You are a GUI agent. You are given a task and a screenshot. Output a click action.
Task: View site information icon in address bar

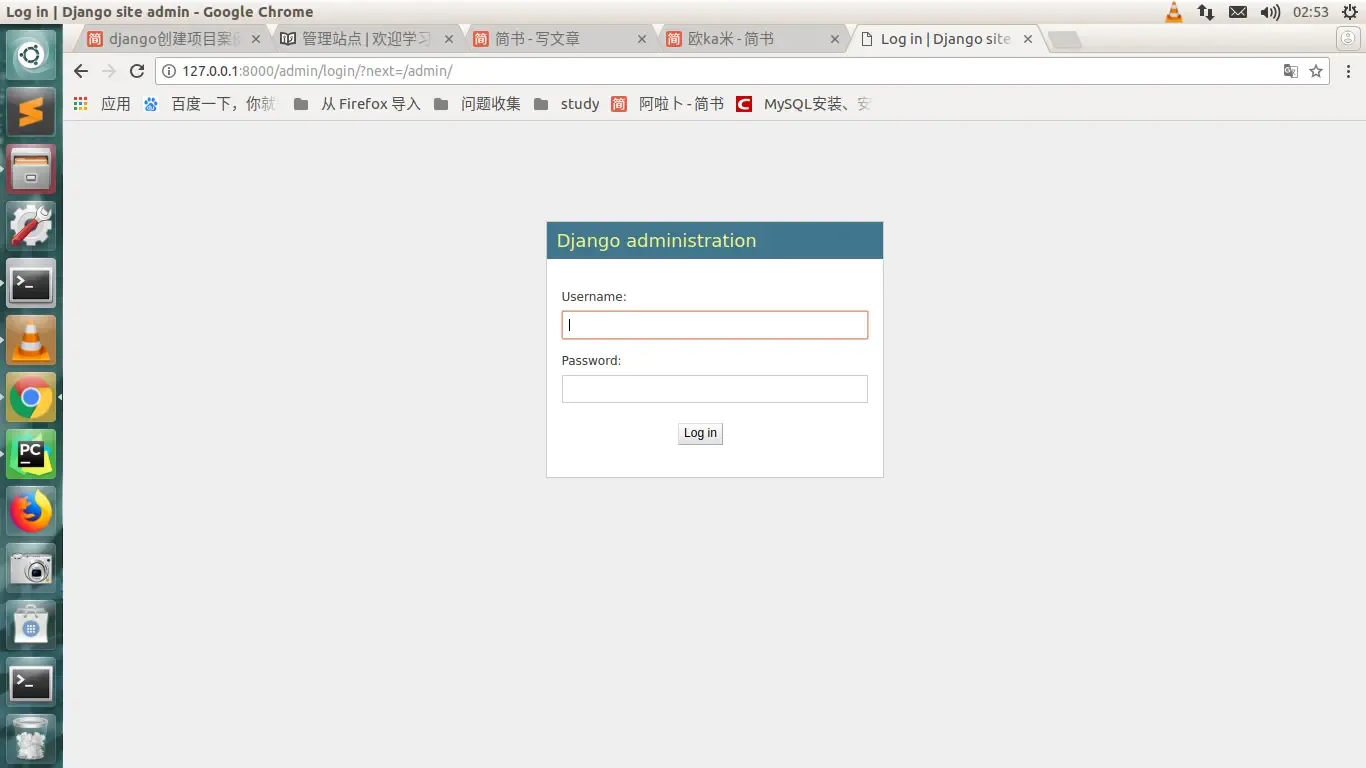pyautogui.click(x=169, y=71)
